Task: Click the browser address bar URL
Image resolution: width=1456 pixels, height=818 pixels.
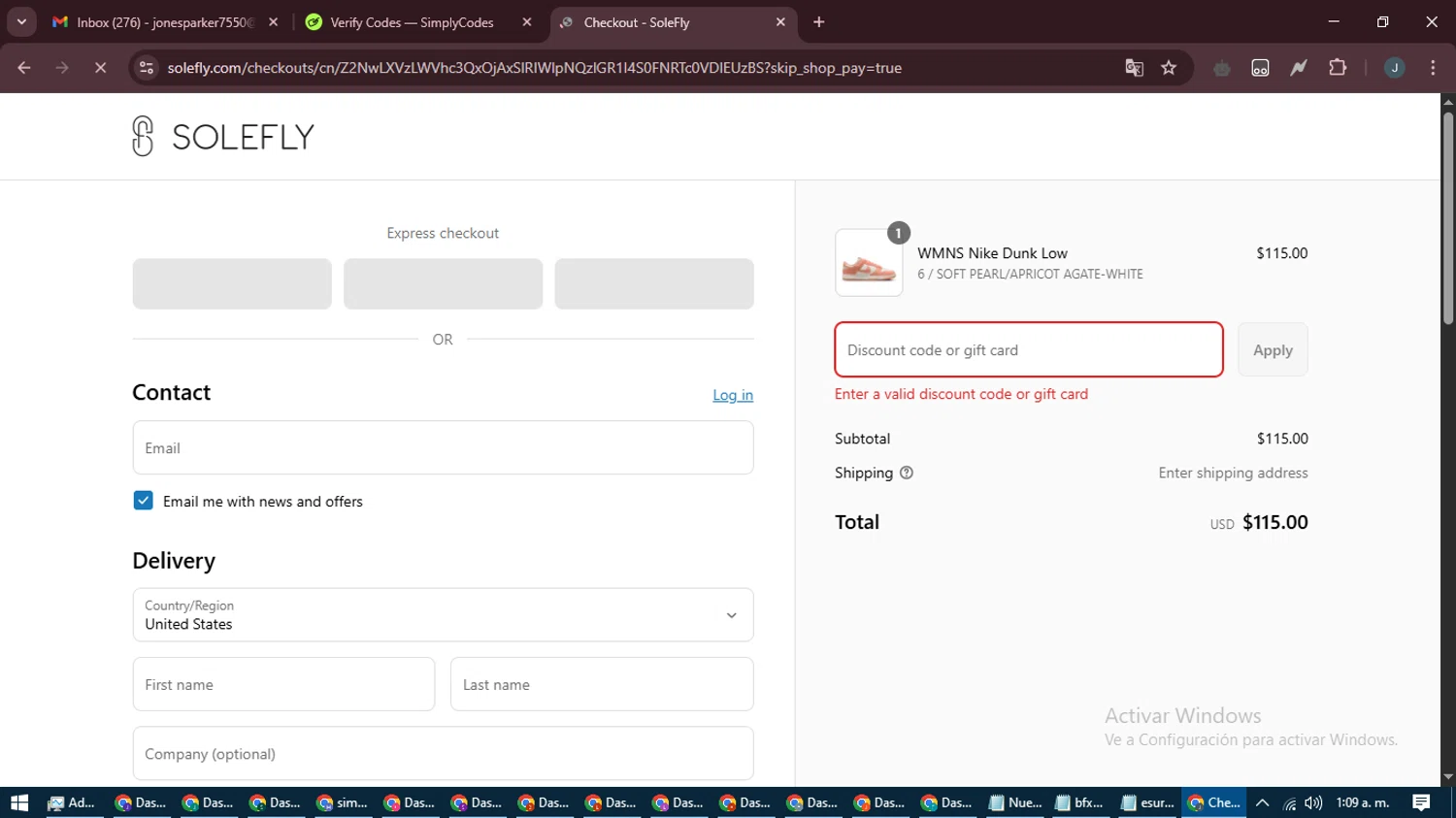Action: [x=534, y=68]
